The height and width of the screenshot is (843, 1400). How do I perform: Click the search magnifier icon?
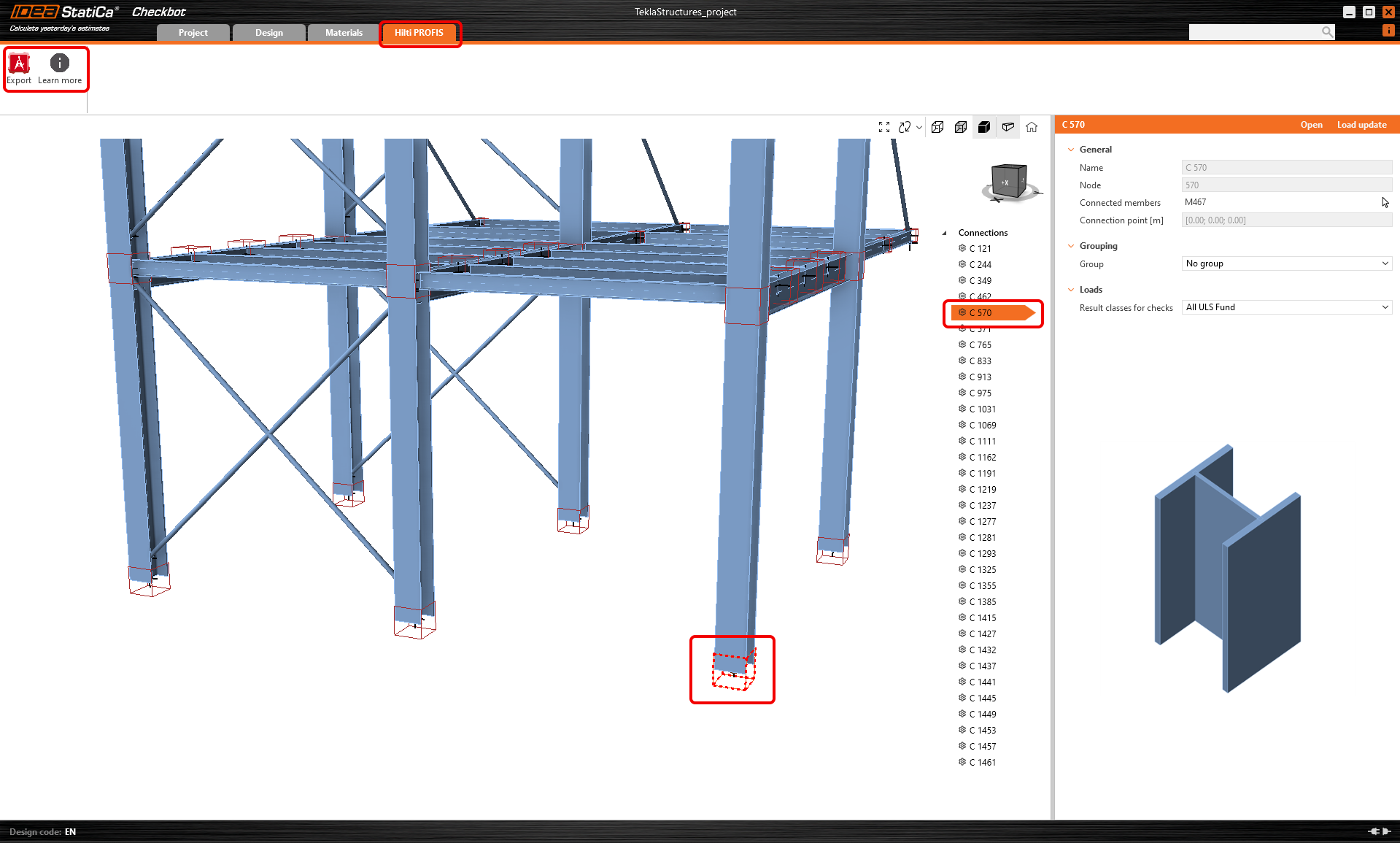(1327, 31)
